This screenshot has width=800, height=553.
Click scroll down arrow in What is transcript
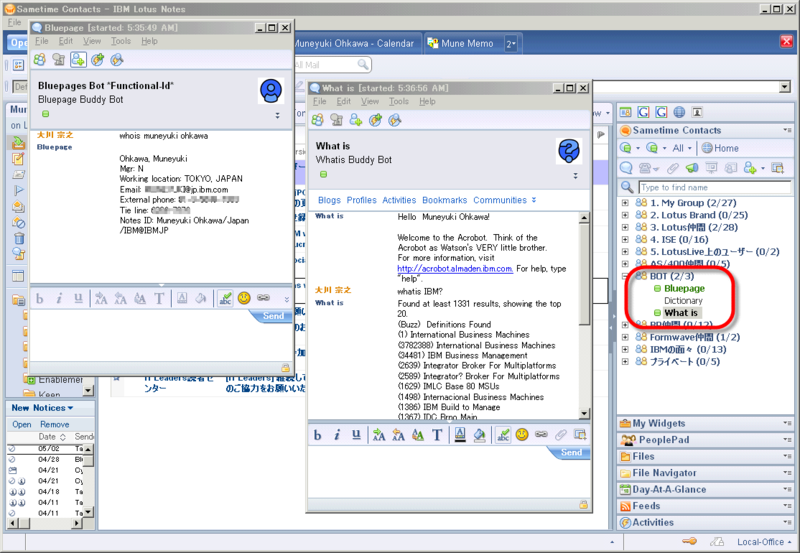click(584, 413)
